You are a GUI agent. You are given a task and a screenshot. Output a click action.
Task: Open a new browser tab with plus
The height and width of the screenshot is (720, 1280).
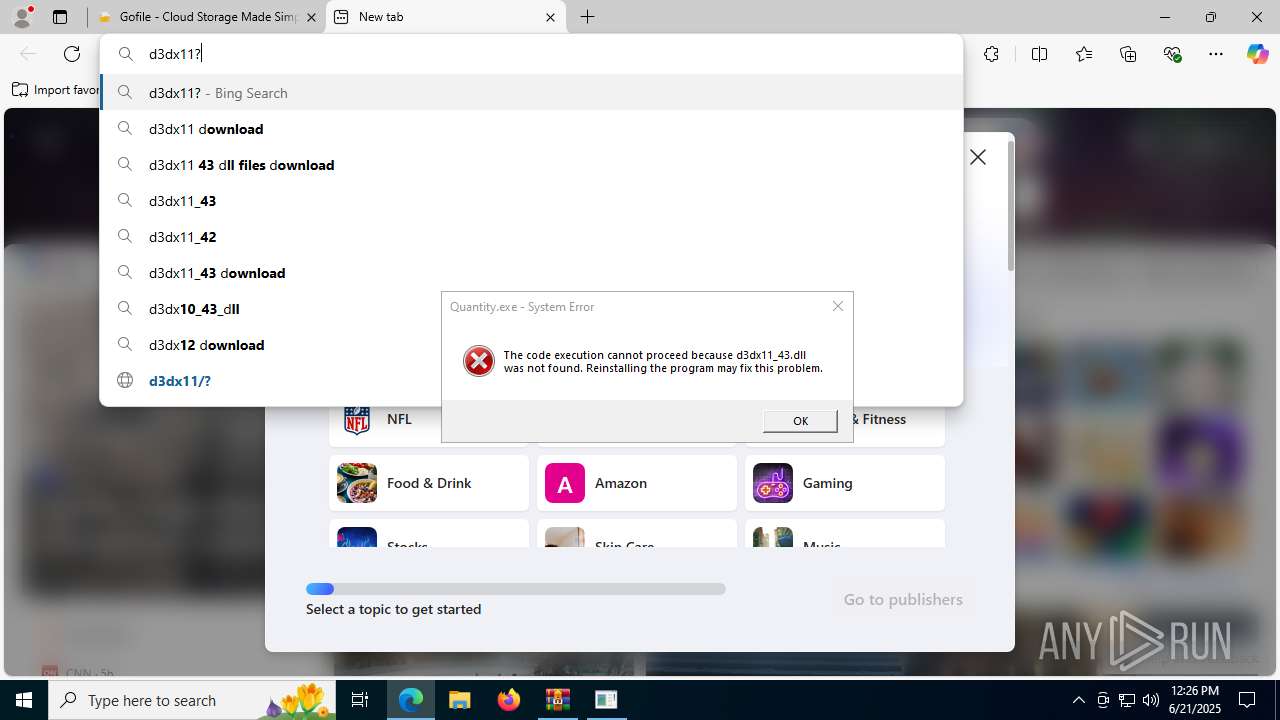point(588,17)
